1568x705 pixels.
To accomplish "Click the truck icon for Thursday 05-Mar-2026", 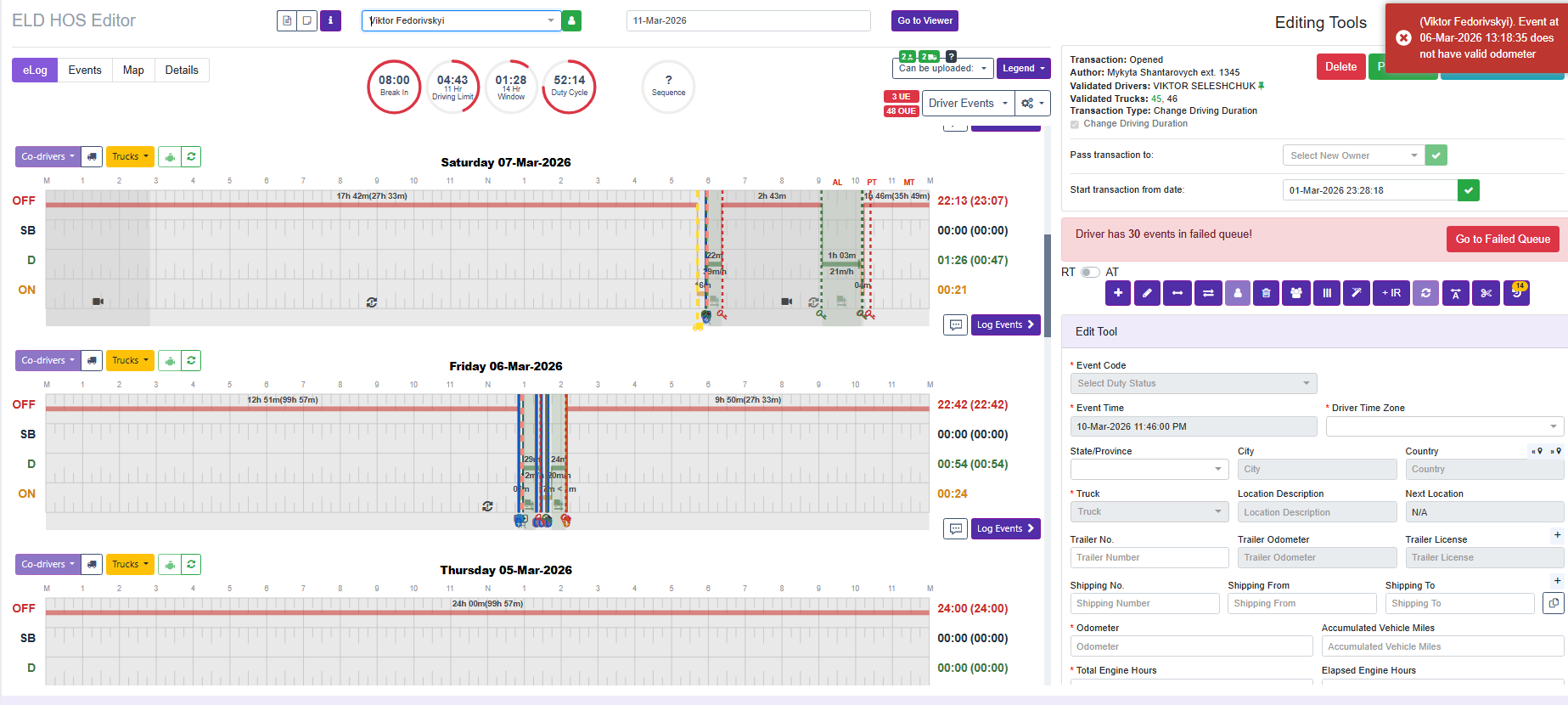I will 92,564.
